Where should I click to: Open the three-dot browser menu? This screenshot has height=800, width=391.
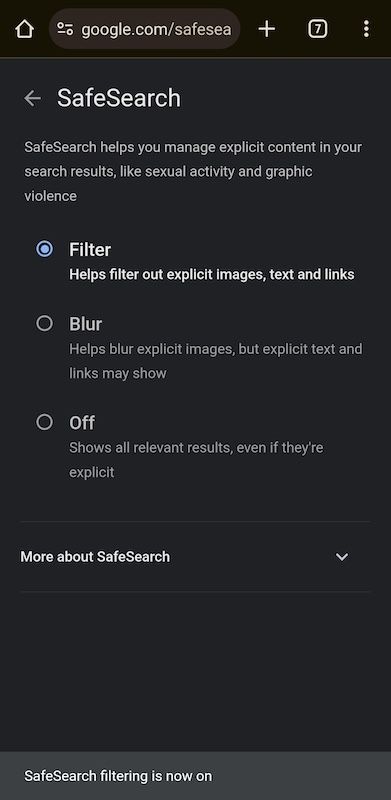[x=366, y=29]
